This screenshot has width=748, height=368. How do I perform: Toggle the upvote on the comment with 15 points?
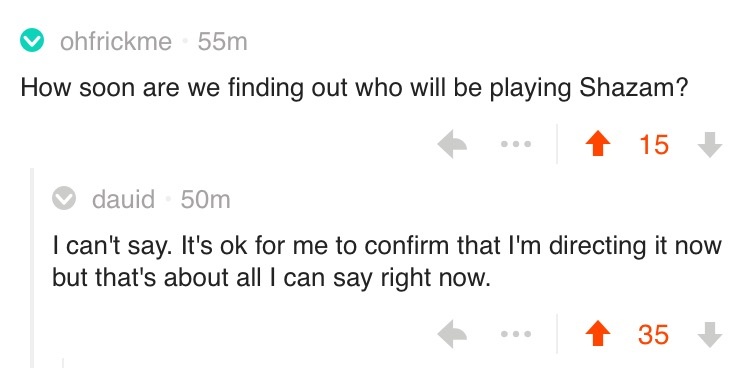pos(597,144)
